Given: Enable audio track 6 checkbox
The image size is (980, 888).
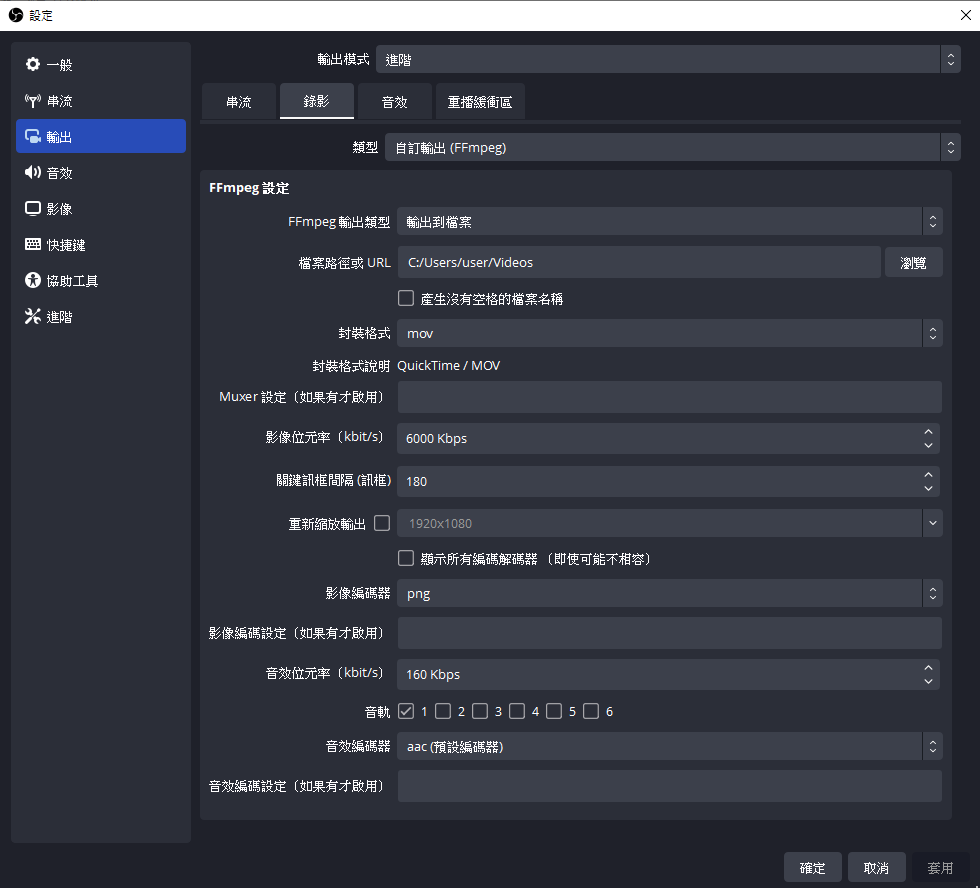Looking at the screenshot, I should coord(591,711).
